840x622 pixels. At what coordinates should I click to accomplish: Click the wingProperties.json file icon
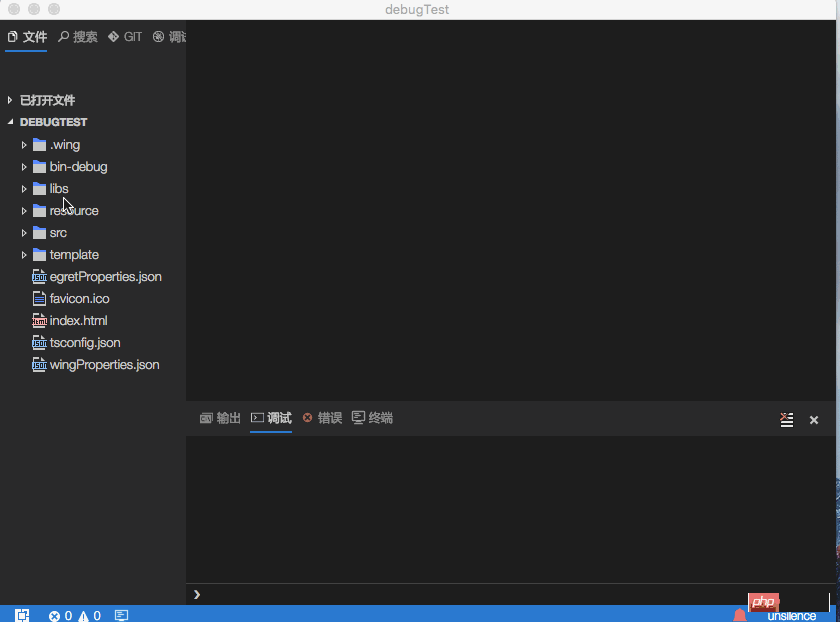[39, 364]
